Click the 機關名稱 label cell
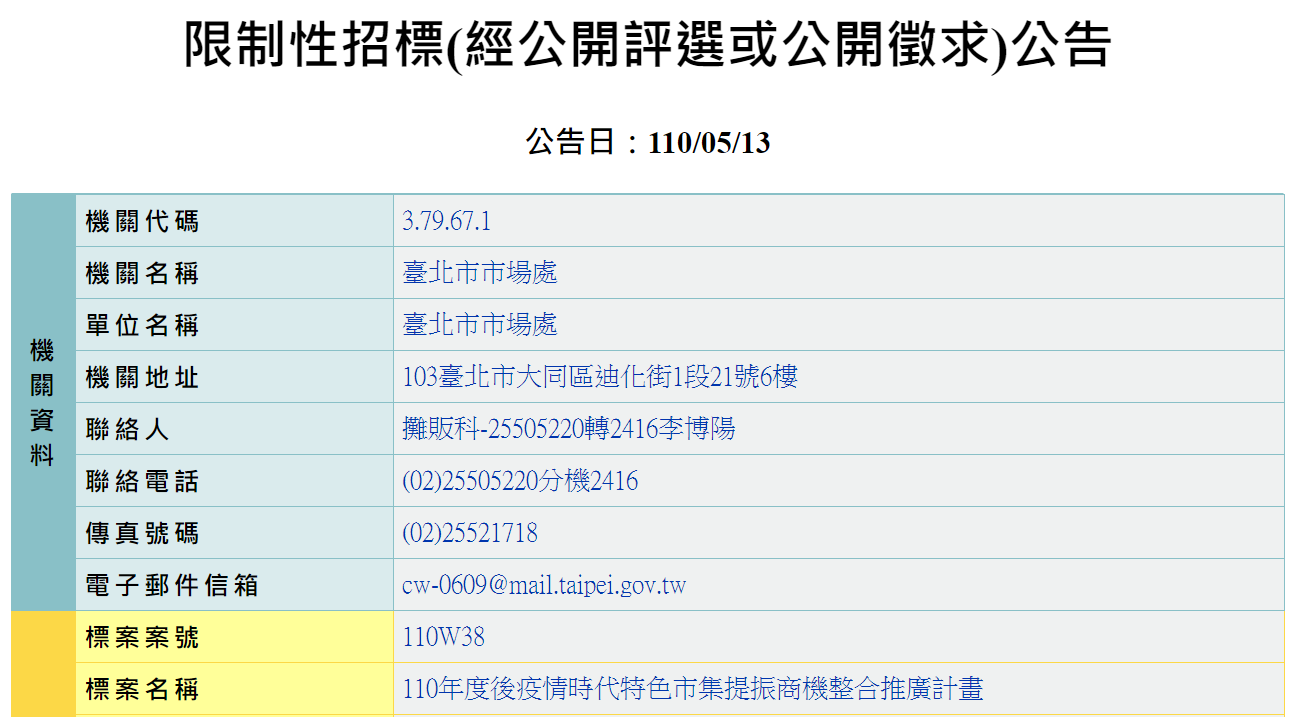This screenshot has width=1307, height=717. click(234, 273)
